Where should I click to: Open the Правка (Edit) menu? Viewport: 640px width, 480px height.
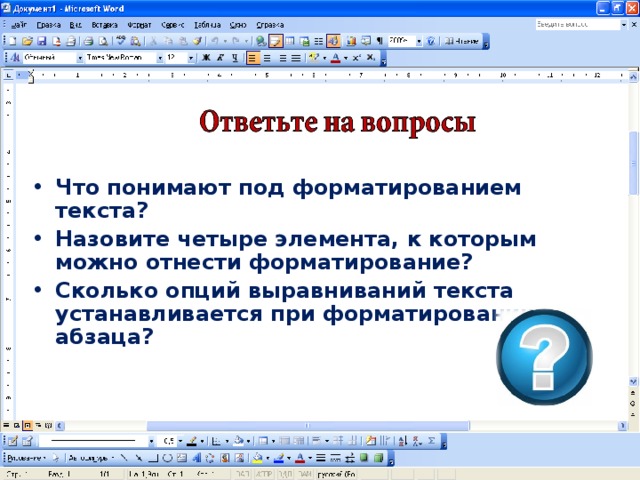click(48, 25)
